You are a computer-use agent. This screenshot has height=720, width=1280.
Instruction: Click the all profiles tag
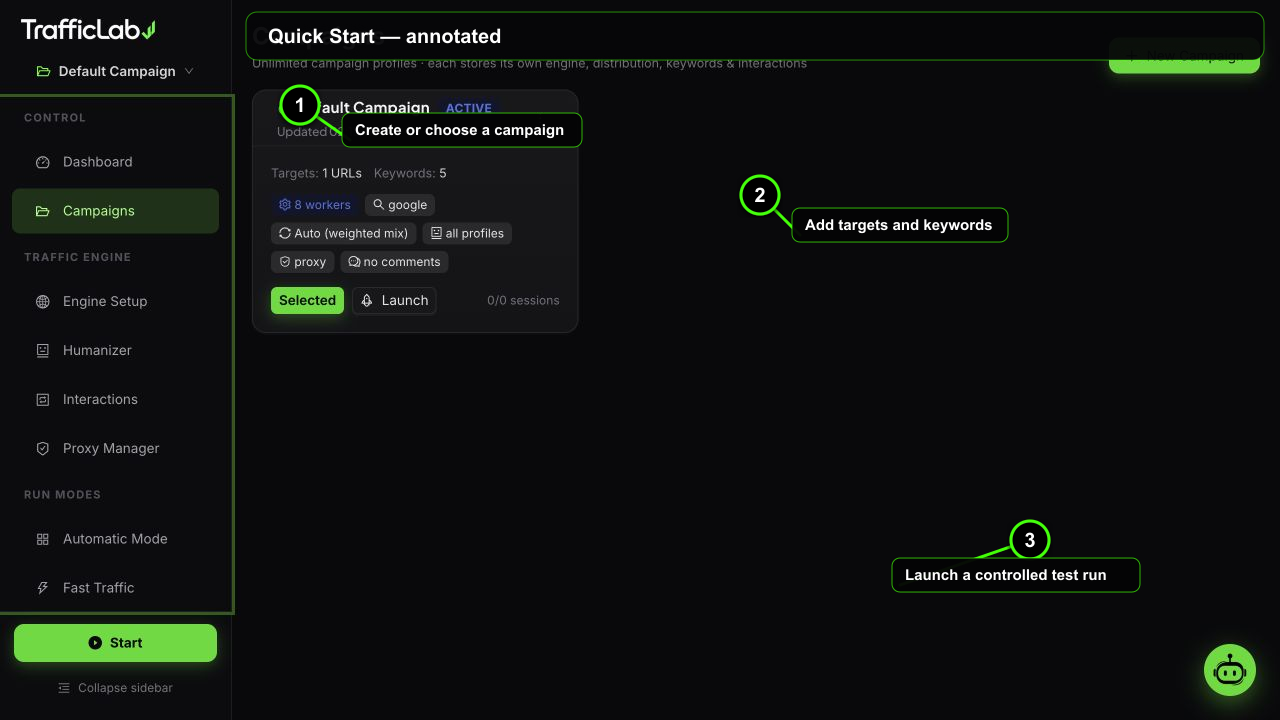click(x=467, y=233)
